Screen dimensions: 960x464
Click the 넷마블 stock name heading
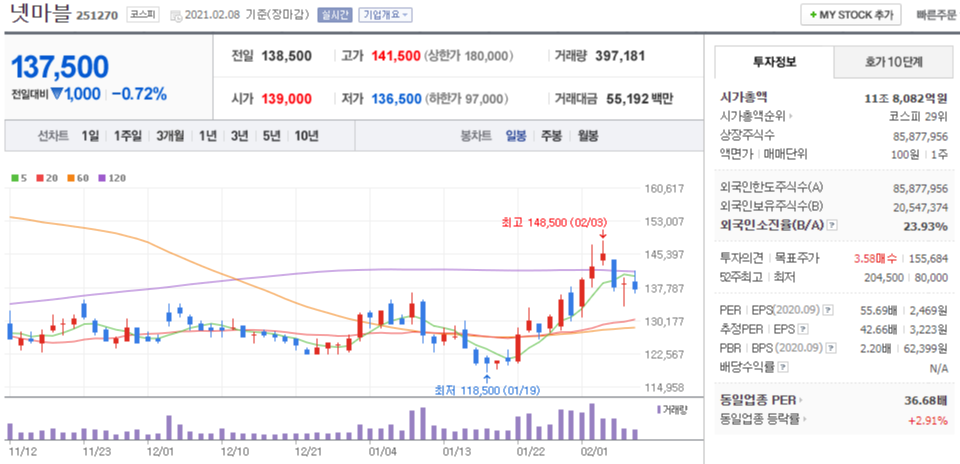click(x=40, y=13)
